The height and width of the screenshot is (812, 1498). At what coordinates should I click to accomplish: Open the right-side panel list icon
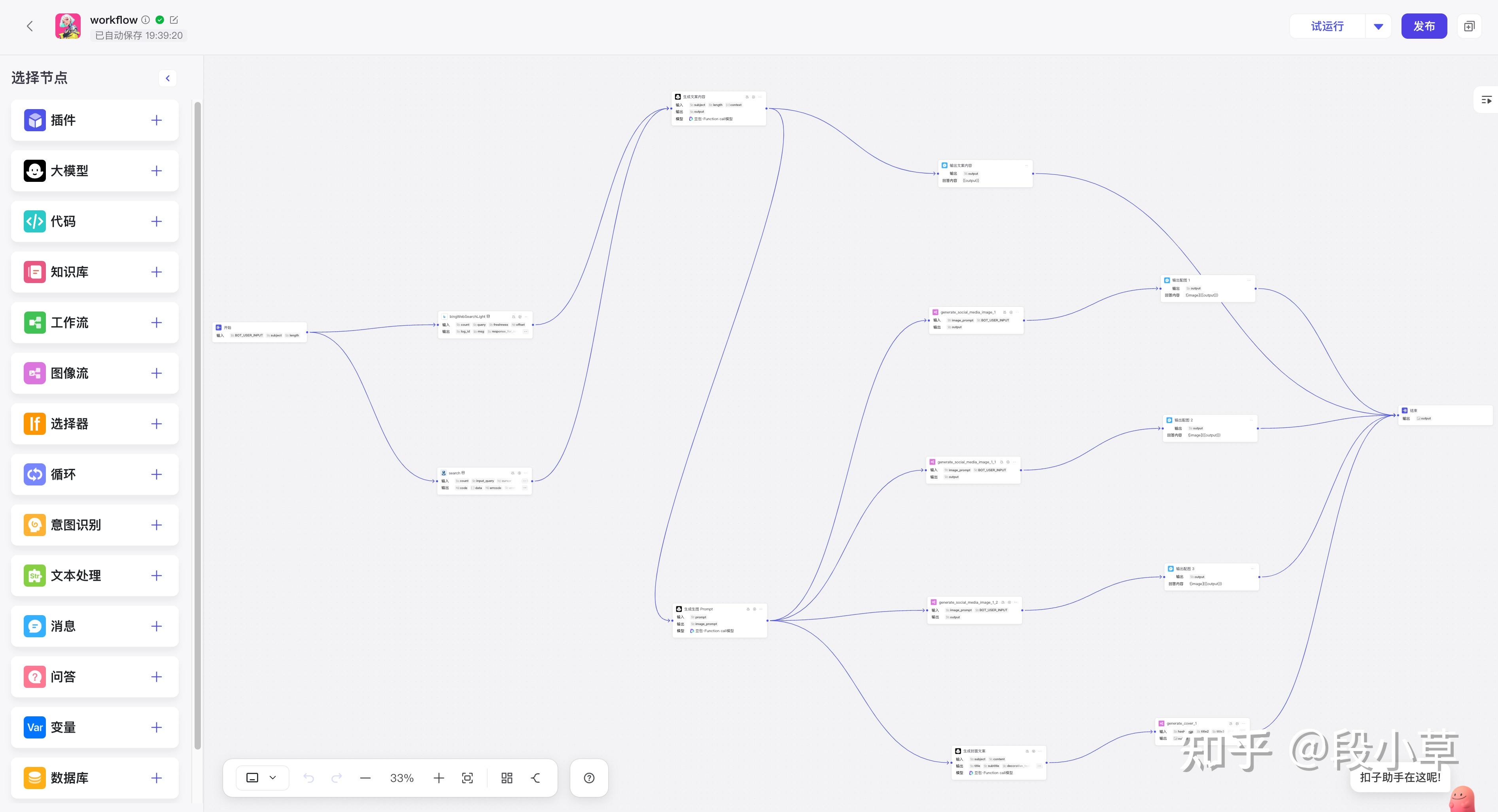1487,100
